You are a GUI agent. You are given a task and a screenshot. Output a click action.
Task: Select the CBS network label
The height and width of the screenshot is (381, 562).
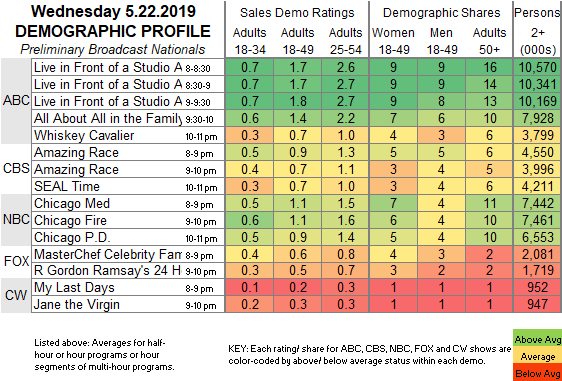[16, 168]
